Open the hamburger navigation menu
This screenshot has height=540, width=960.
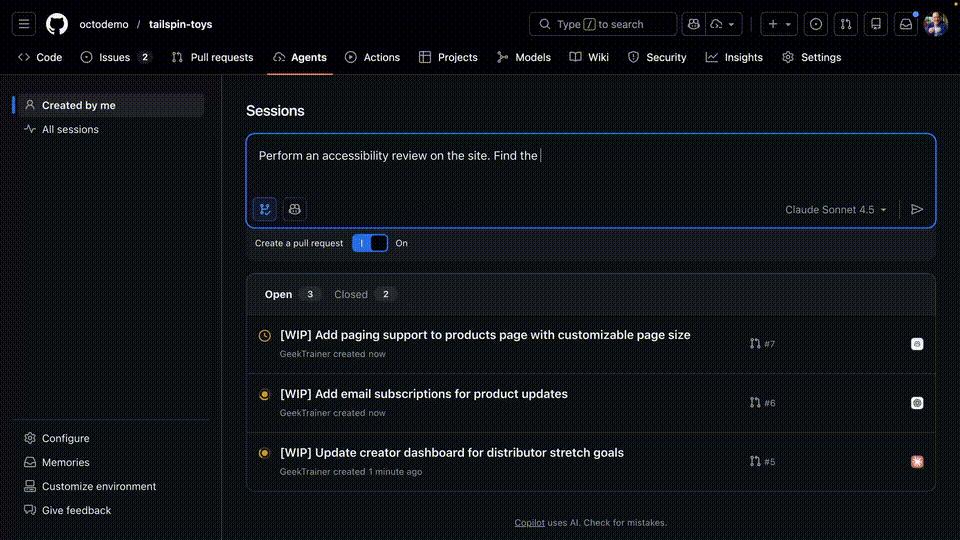click(x=24, y=24)
